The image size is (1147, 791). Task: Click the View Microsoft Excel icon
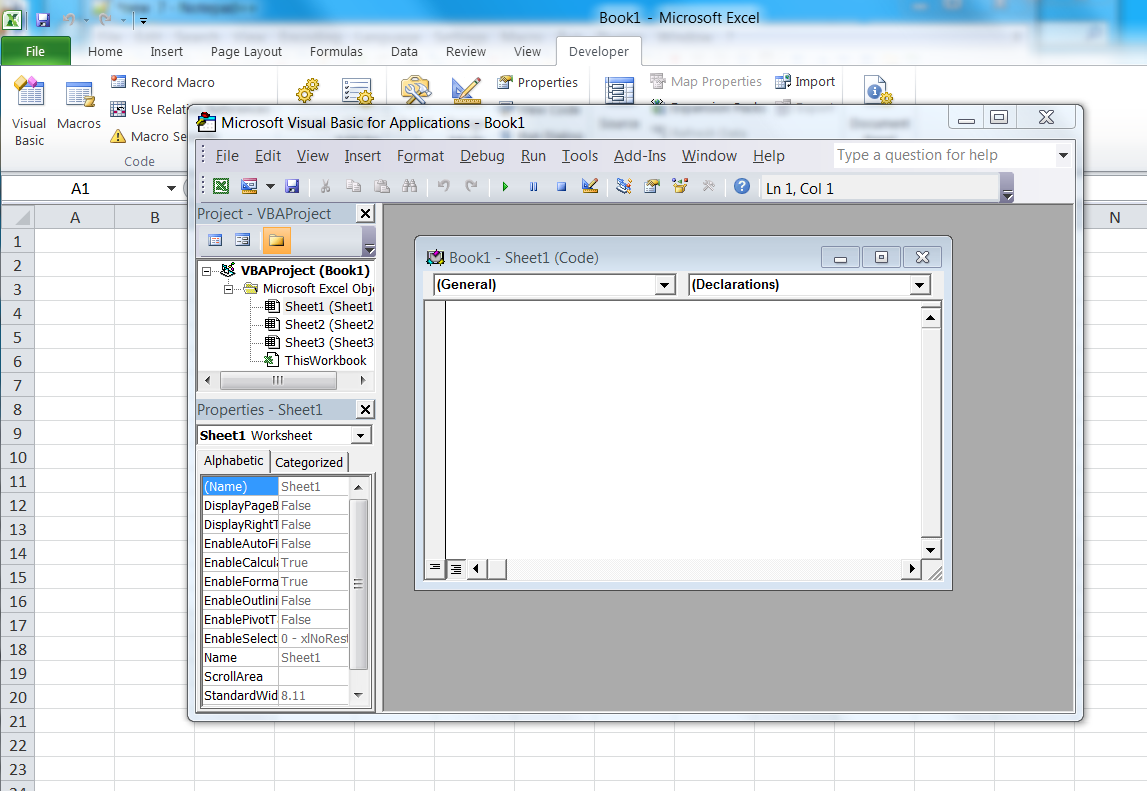[x=221, y=186]
